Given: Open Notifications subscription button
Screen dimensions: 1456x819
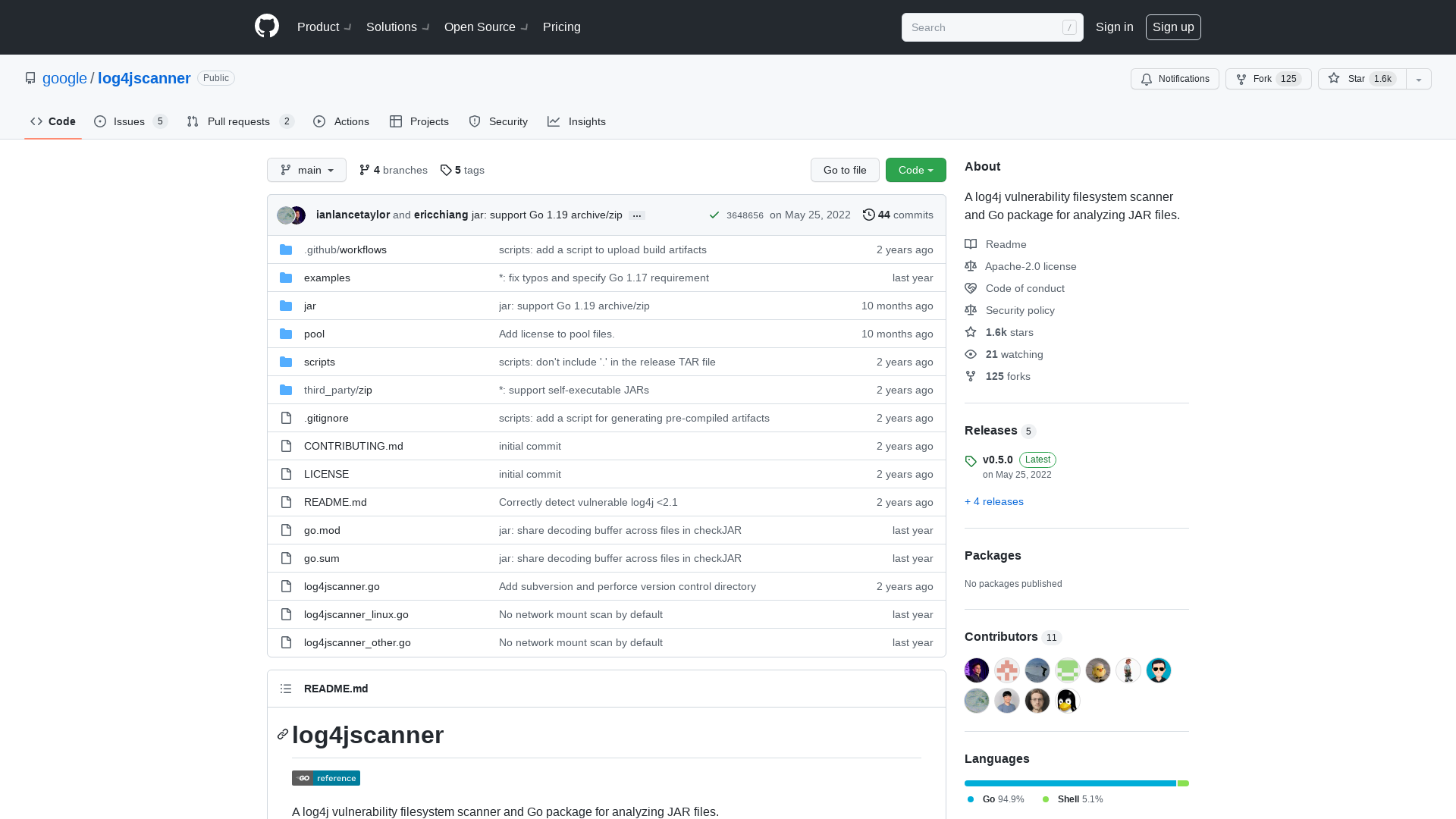Looking at the screenshot, I should tap(1175, 79).
